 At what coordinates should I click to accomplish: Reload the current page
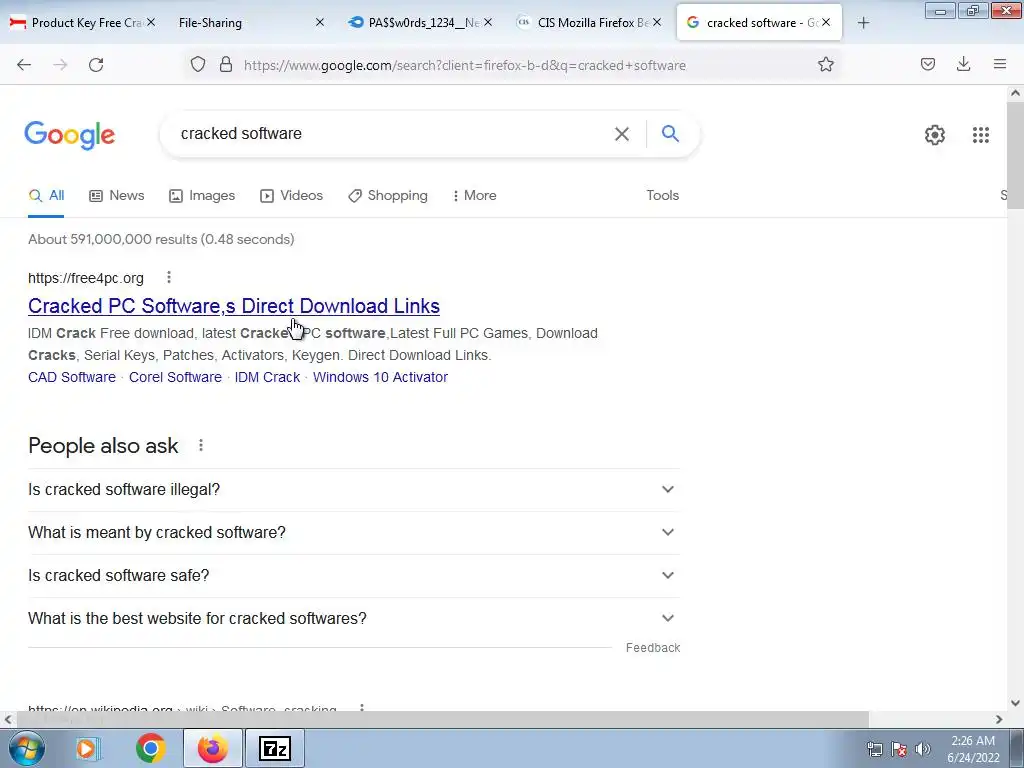click(96, 65)
